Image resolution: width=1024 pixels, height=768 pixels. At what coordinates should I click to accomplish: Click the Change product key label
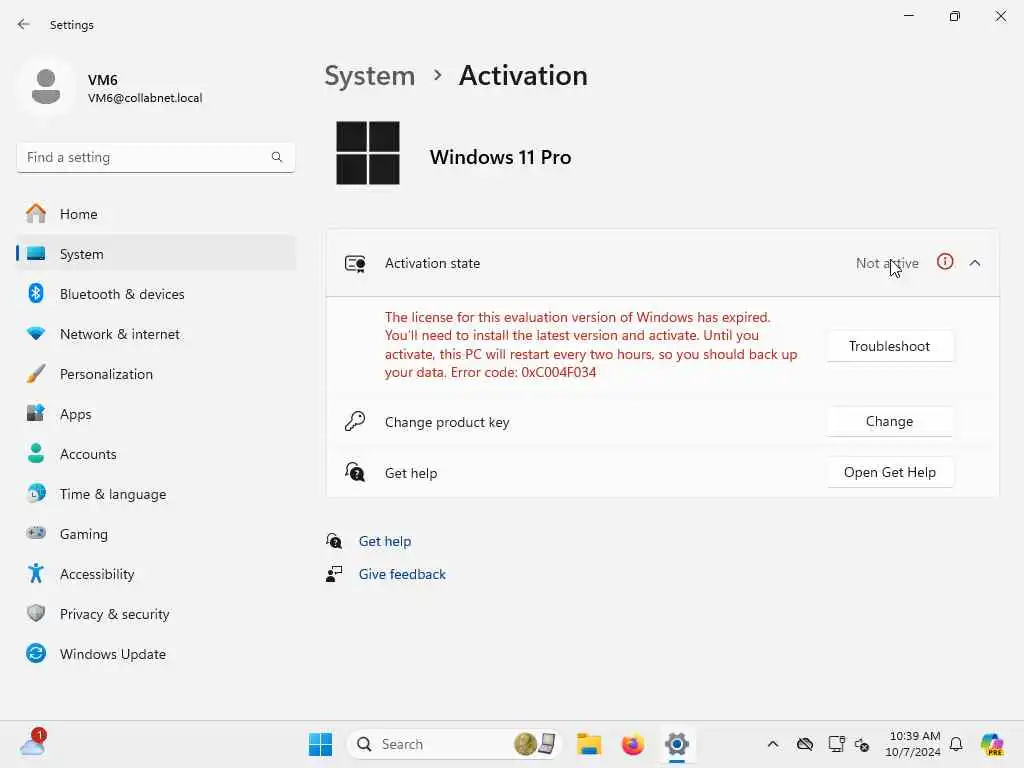click(x=447, y=422)
